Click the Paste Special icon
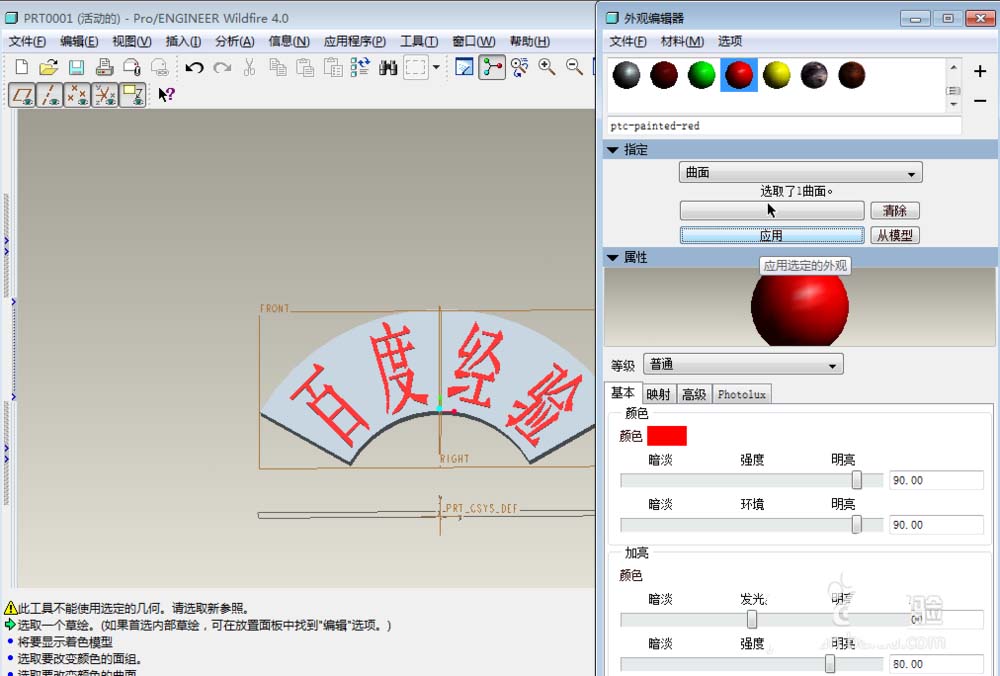1000x676 pixels. pos(332,67)
